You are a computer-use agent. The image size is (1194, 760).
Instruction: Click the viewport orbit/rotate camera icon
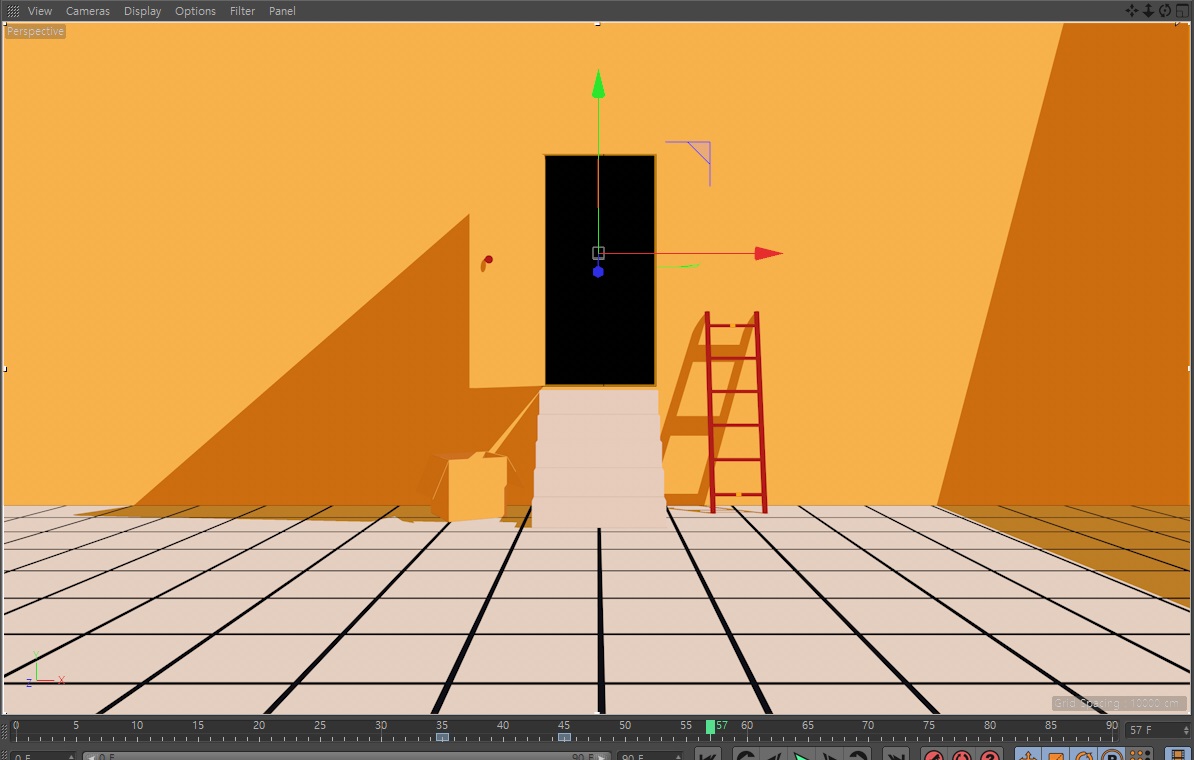tap(1165, 10)
